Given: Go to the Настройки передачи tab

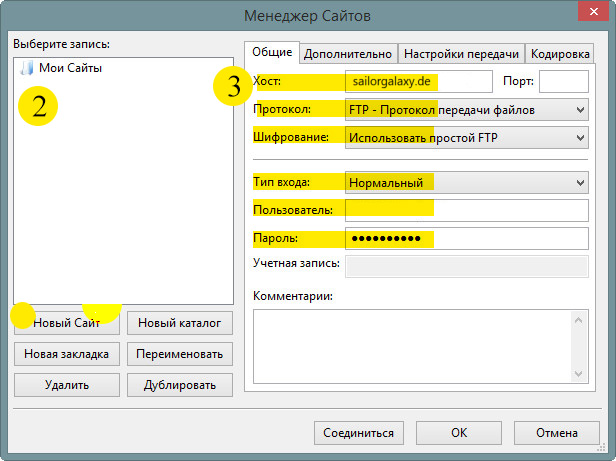Looking at the screenshot, I should click(x=462, y=53).
